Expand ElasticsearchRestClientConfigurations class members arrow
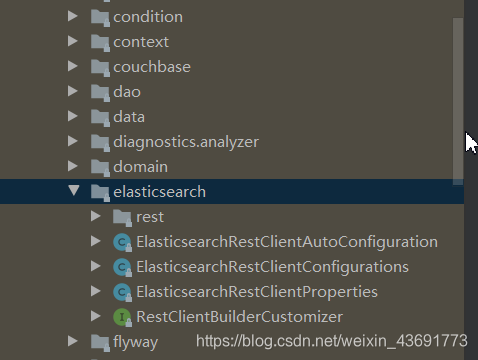The image size is (478, 360). pyautogui.click(x=96, y=266)
